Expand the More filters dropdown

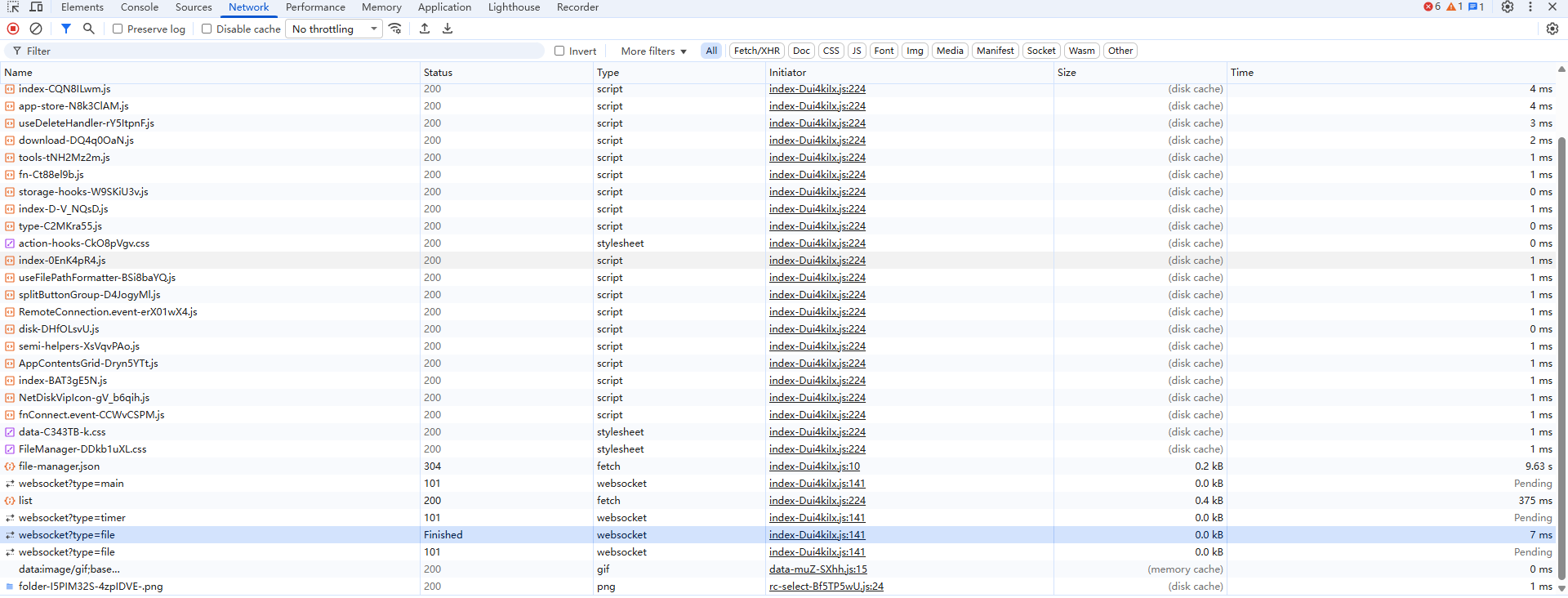pos(654,51)
